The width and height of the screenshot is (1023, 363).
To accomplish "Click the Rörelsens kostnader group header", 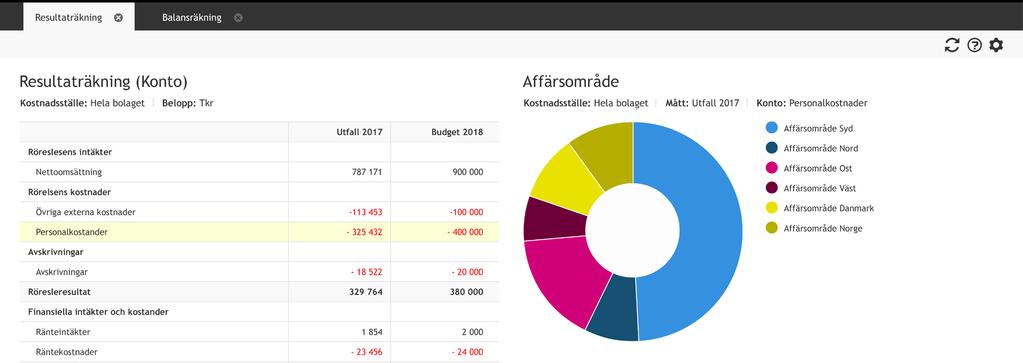I will (x=69, y=192).
